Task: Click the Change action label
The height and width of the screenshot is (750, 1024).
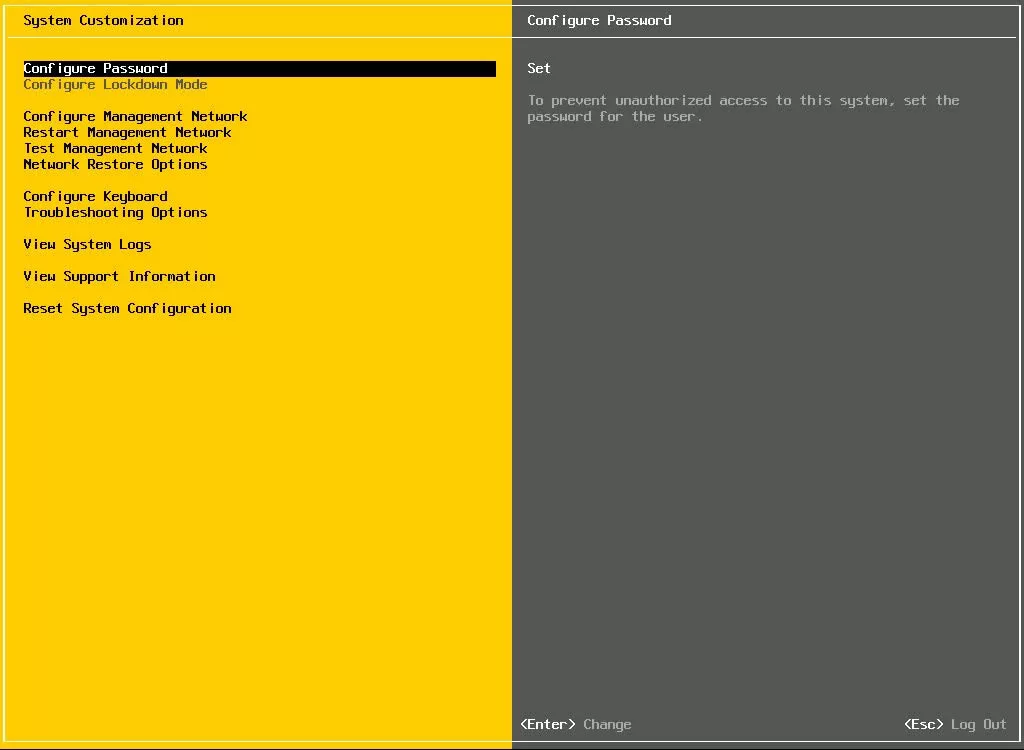Action: pyautogui.click(x=607, y=725)
